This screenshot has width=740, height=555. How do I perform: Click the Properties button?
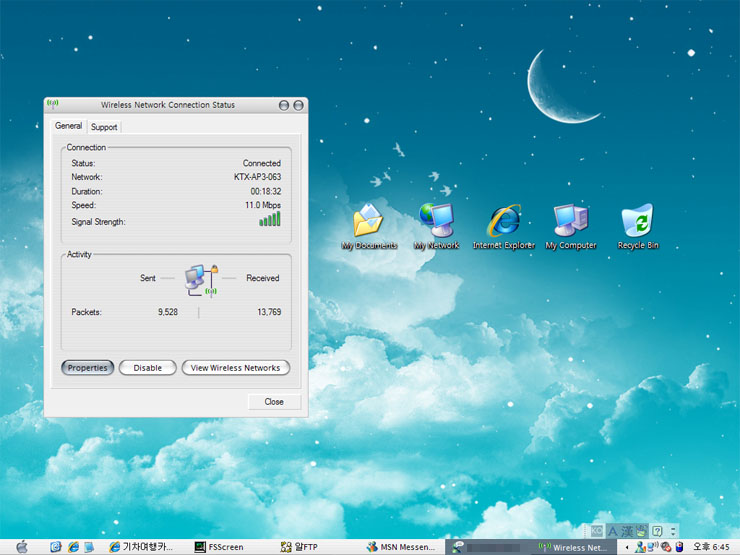pos(87,368)
